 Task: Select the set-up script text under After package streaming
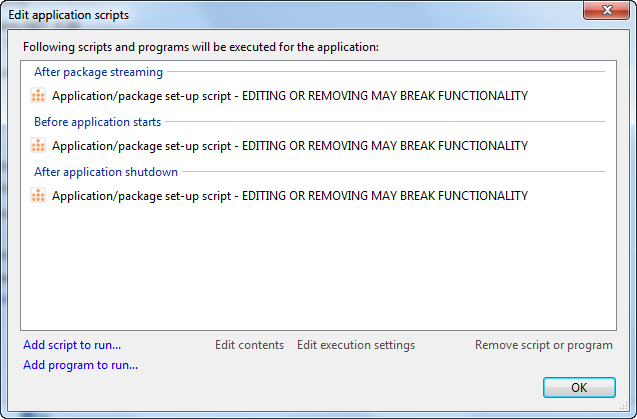coord(289,96)
